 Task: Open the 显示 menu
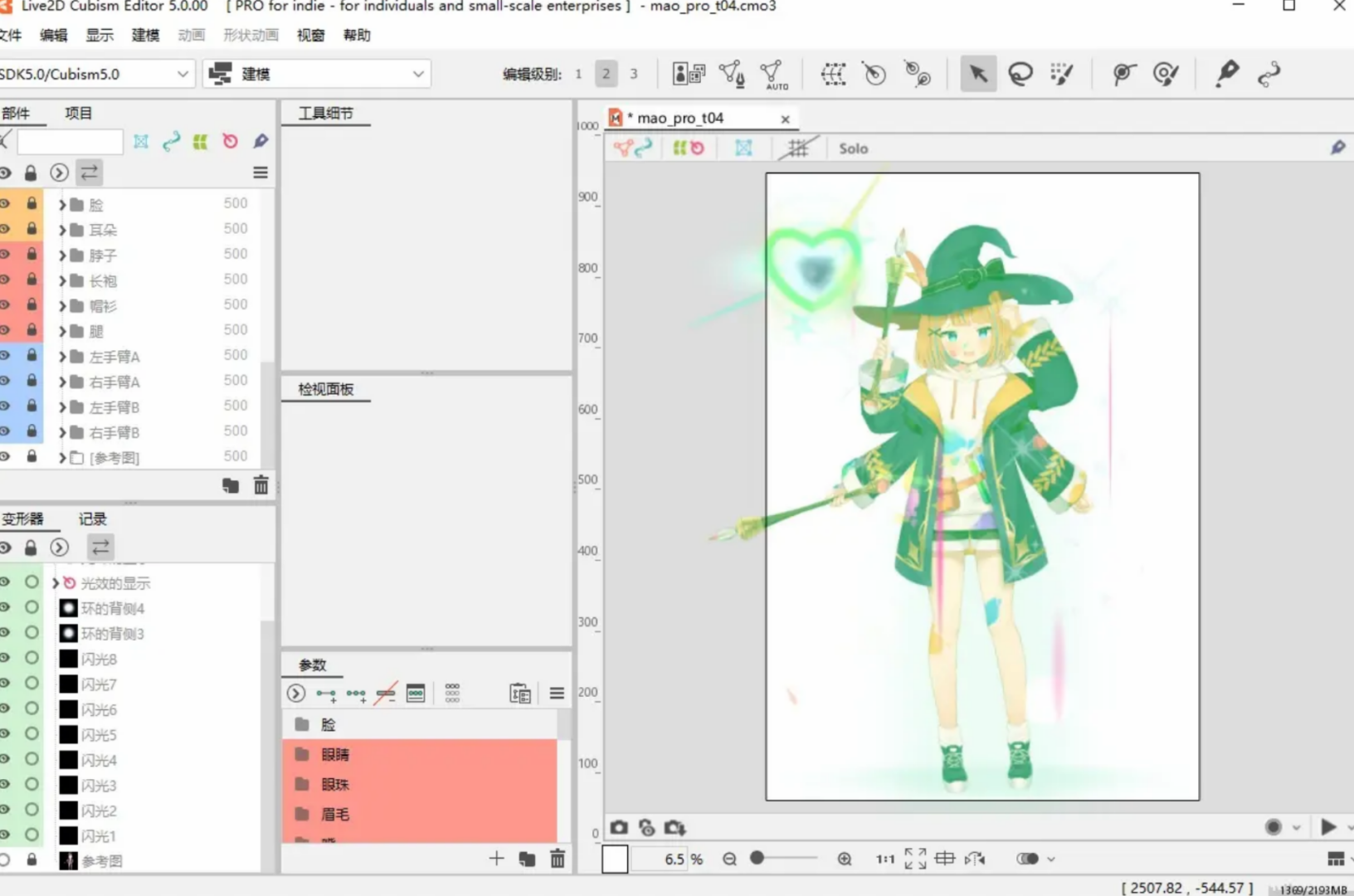coord(100,35)
